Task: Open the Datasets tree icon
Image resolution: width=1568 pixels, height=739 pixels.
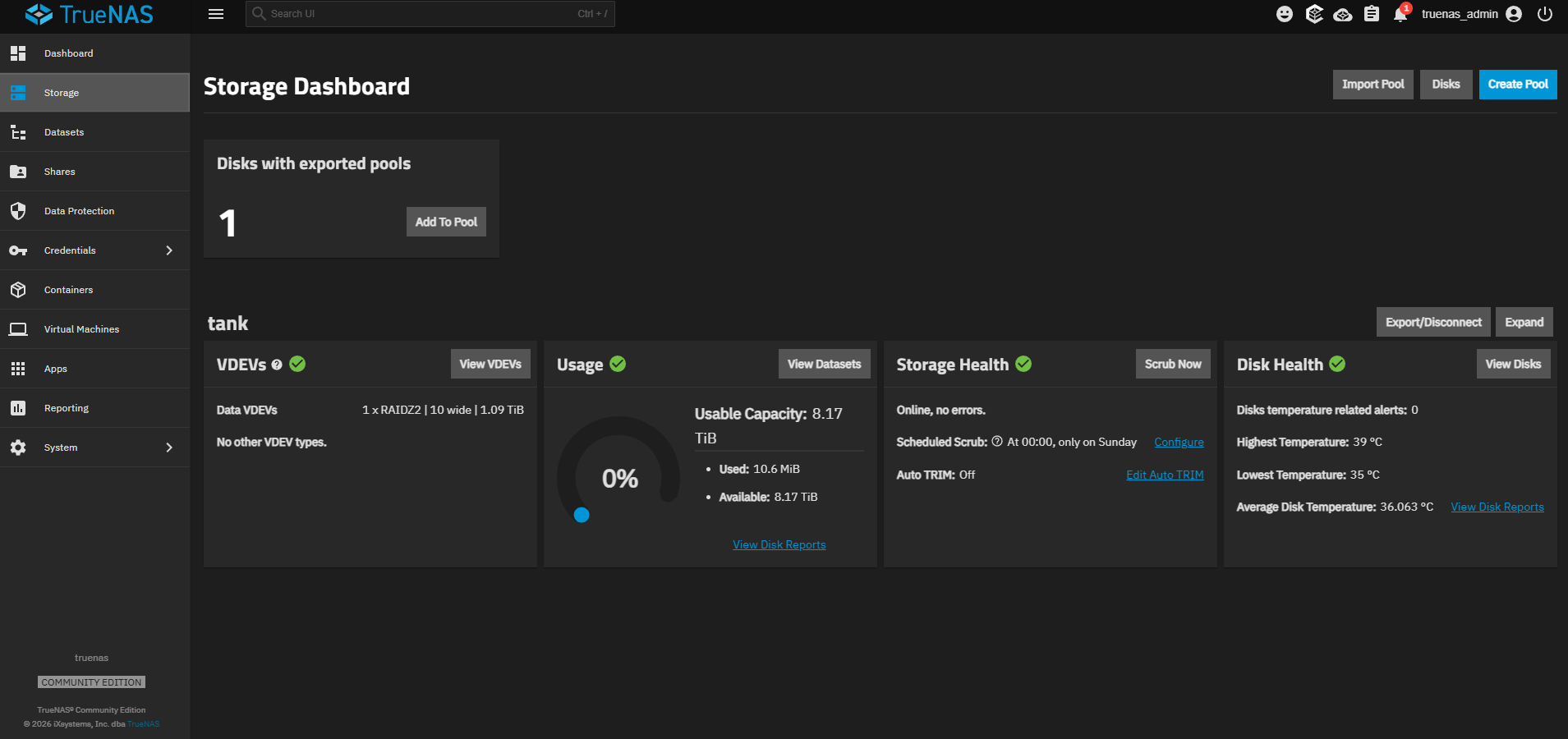Action: point(18,132)
